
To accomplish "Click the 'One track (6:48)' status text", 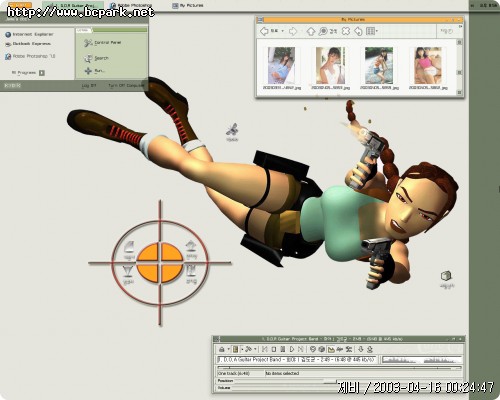I will pyautogui.click(x=234, y=374).
